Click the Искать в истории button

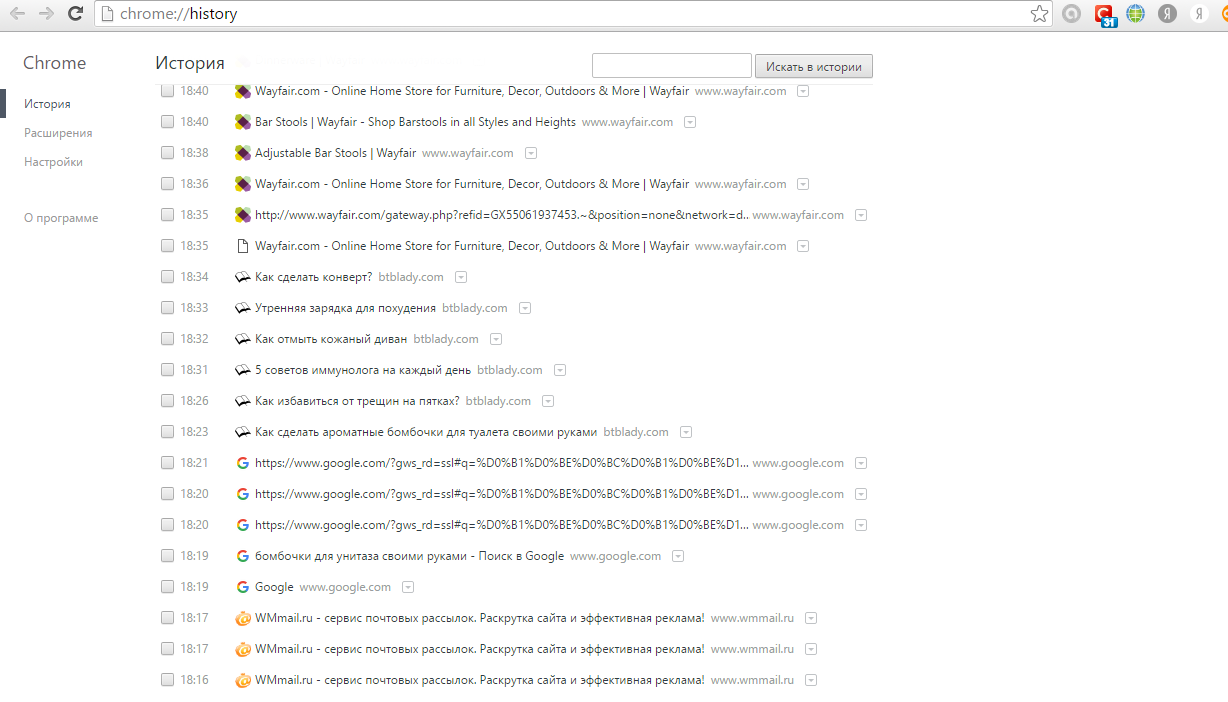tap(814, 67)
